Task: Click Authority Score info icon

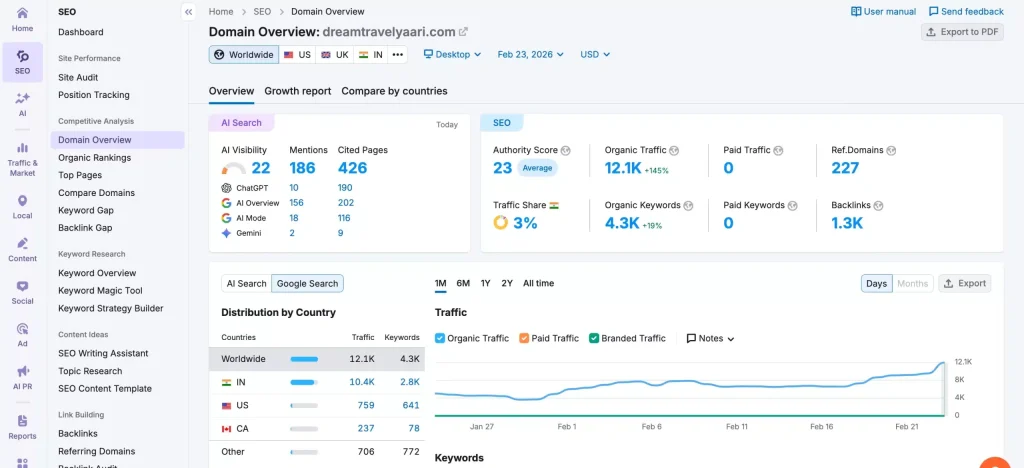Action: [x=566, y=150]
